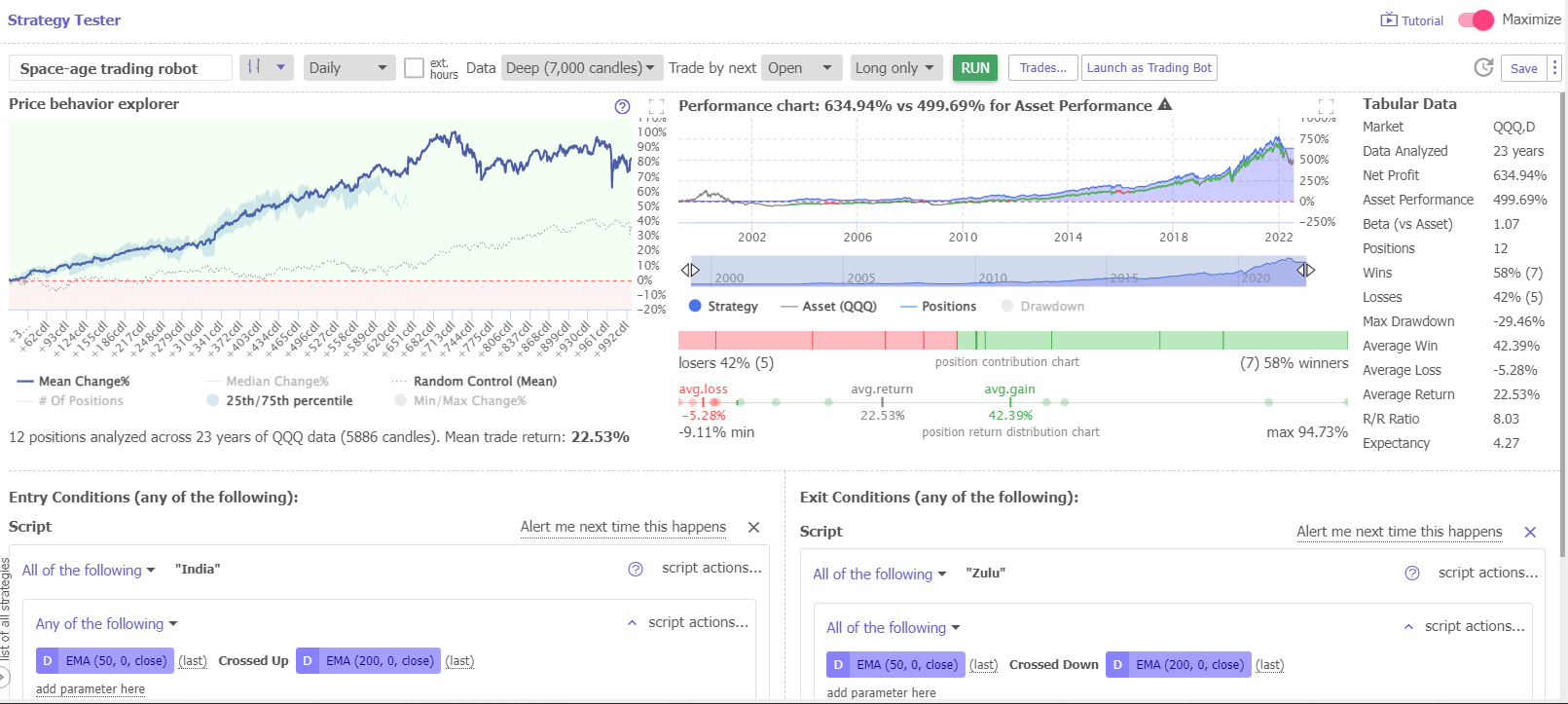Click (last) after Entry EMA 200

[x=459, y=661]
